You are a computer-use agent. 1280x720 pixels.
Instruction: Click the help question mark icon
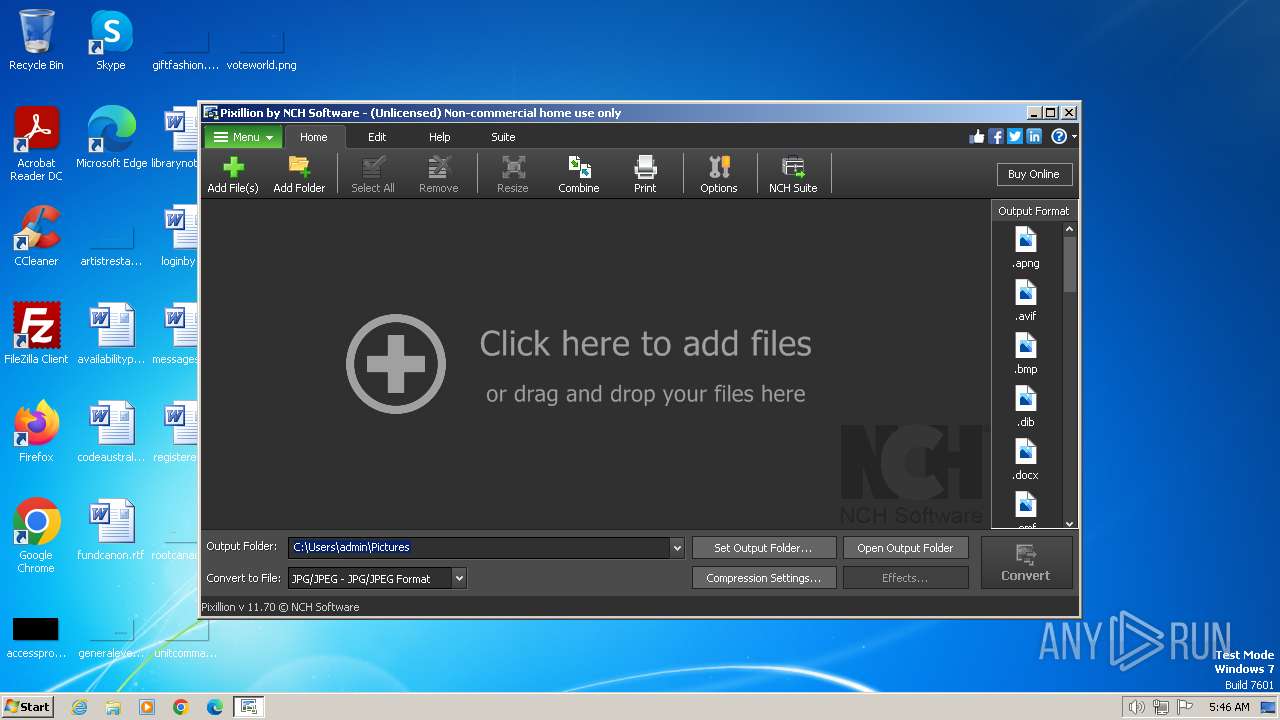point(1059,137)
